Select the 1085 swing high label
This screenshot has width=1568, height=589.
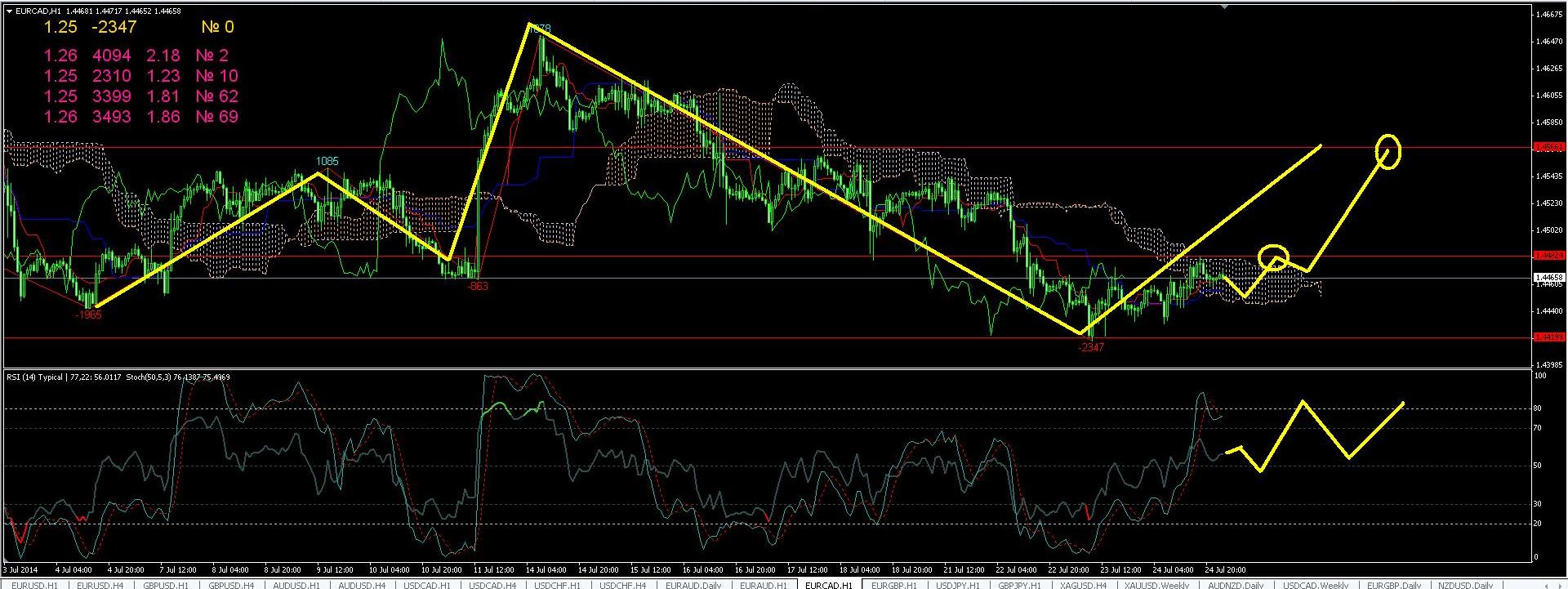coord(327,162)
